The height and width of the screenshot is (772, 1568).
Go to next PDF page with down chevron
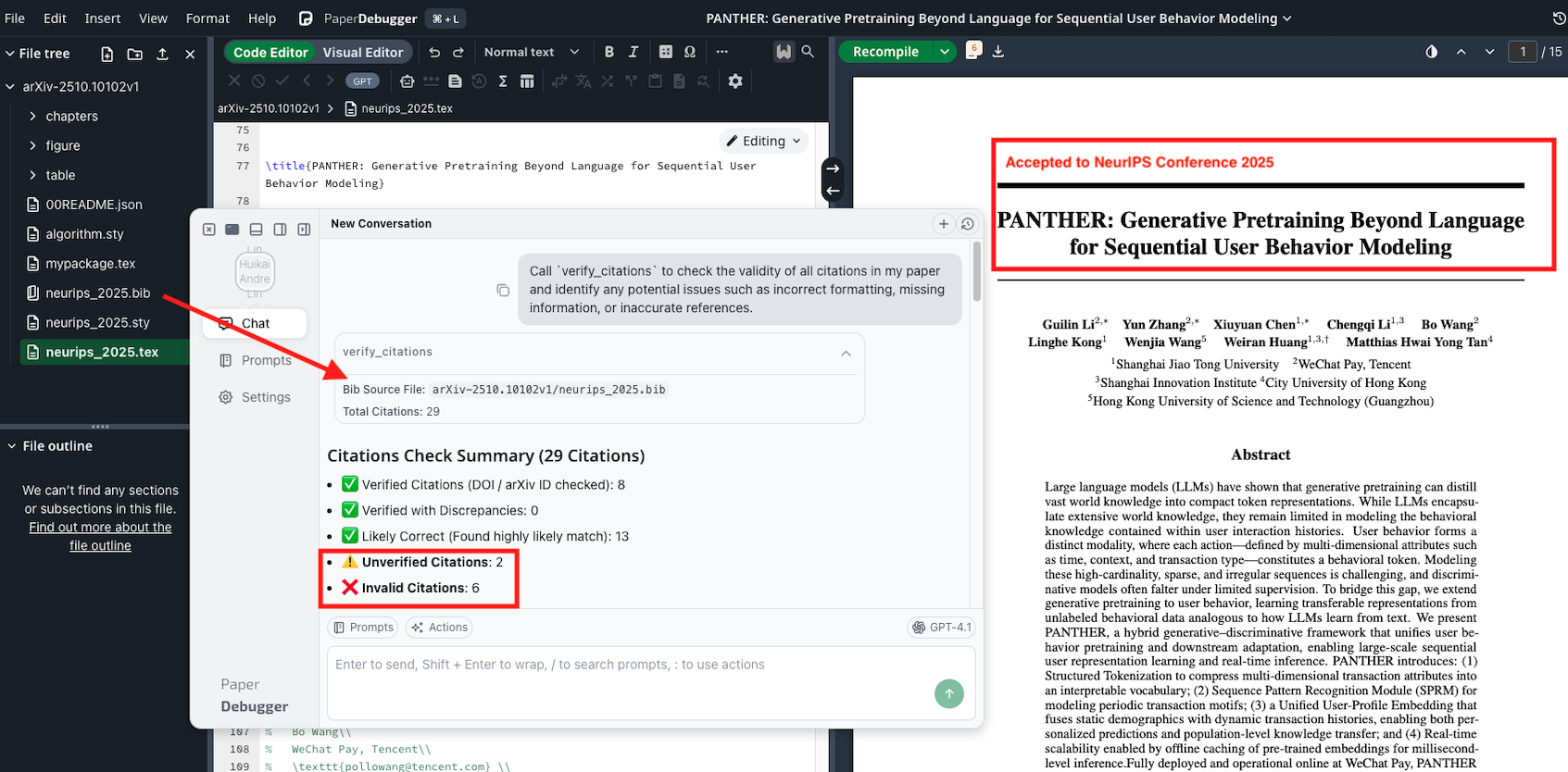(x=1489, y=52)
